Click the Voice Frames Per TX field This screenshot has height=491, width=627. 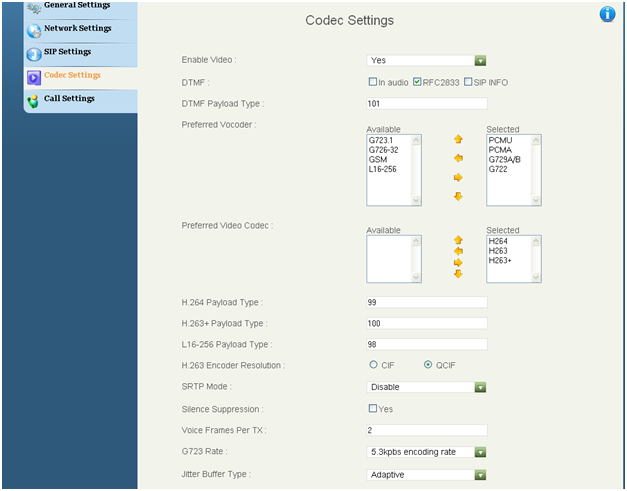pyautogui.click(x=427, y=430)
